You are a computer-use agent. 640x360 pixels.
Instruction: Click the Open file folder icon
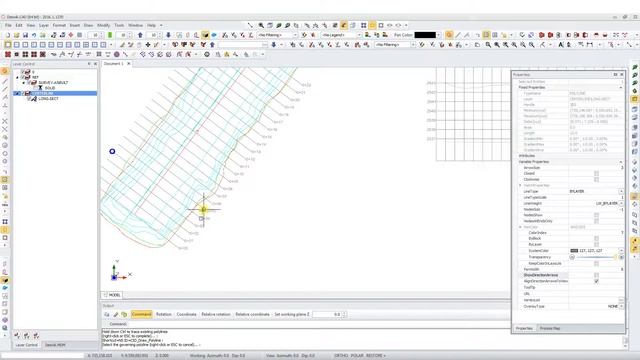[x=17, y=35]
